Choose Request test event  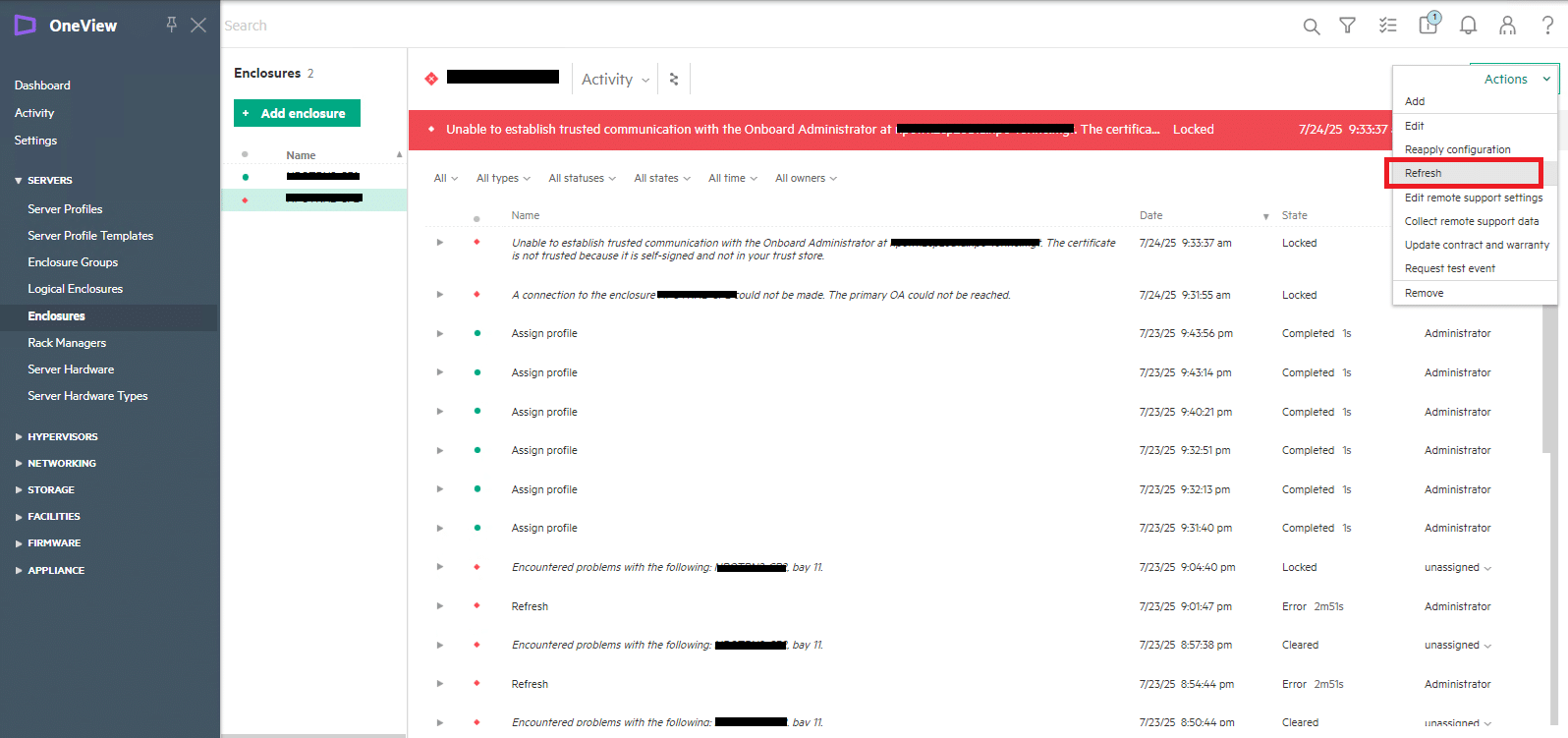[x=1449, y=268]
